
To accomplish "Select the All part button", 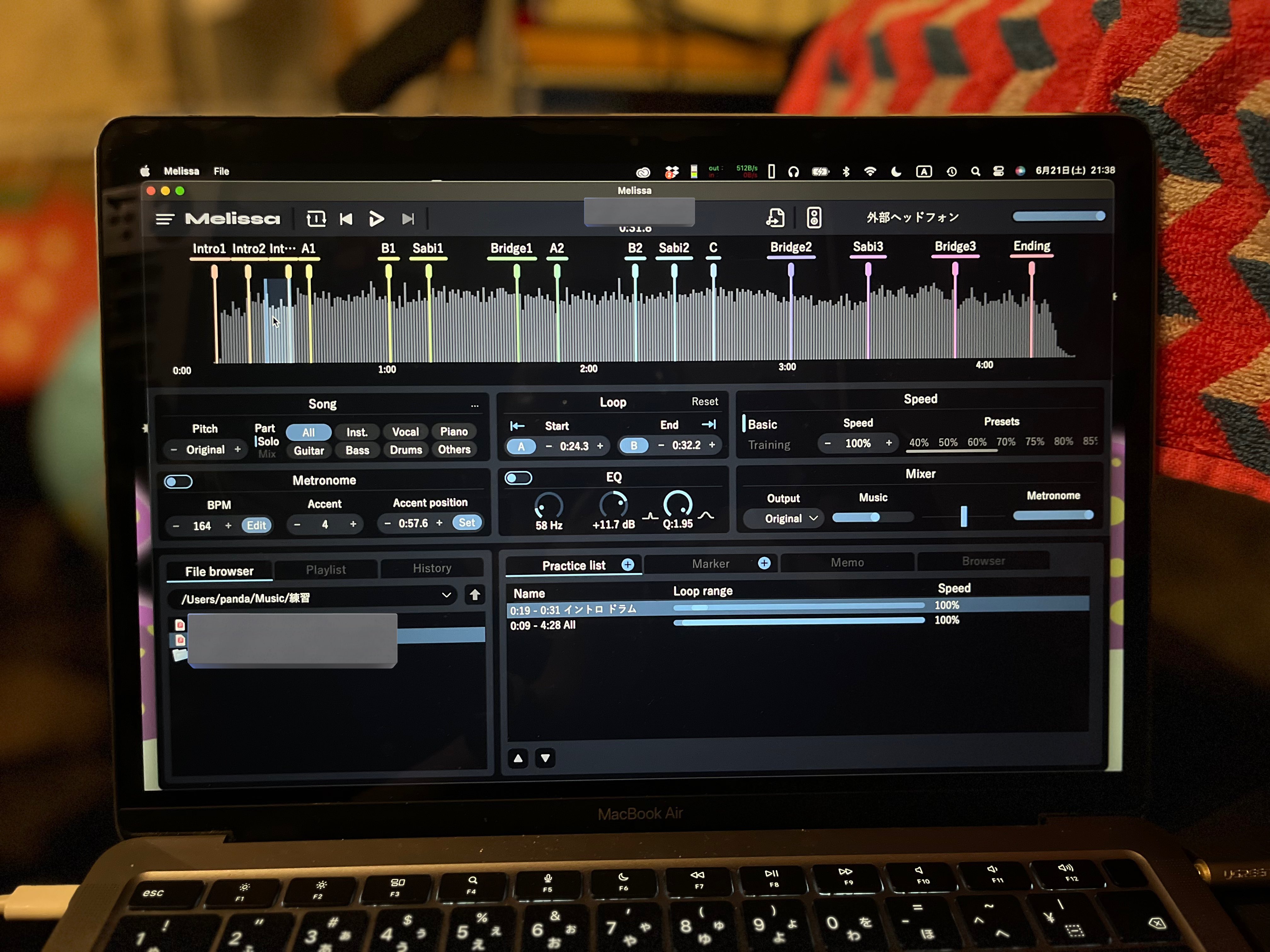I will (x=308, y=433).
